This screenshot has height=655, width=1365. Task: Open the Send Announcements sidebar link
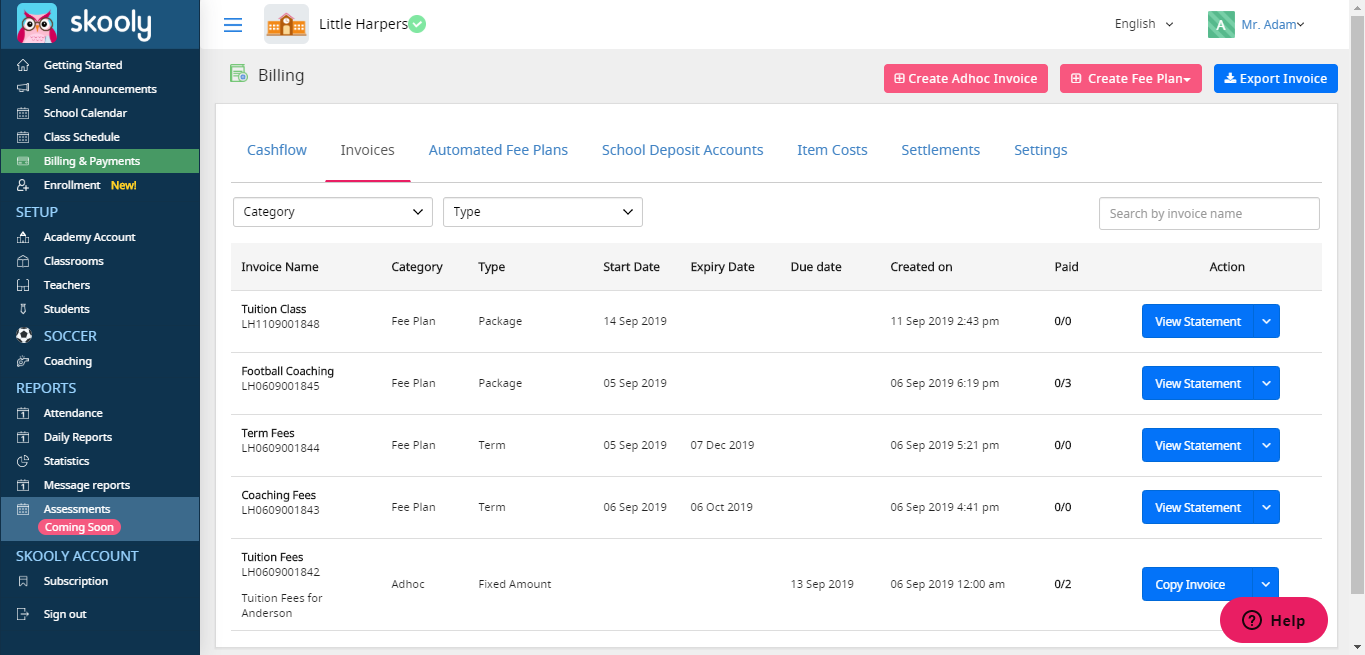pos(100,89)
